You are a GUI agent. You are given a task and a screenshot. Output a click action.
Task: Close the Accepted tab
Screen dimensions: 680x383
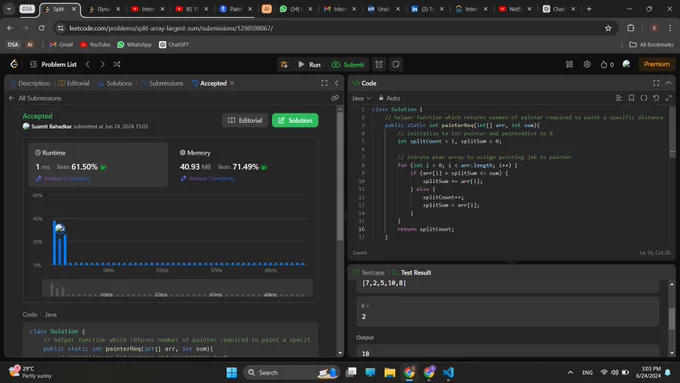coord(232,83)
